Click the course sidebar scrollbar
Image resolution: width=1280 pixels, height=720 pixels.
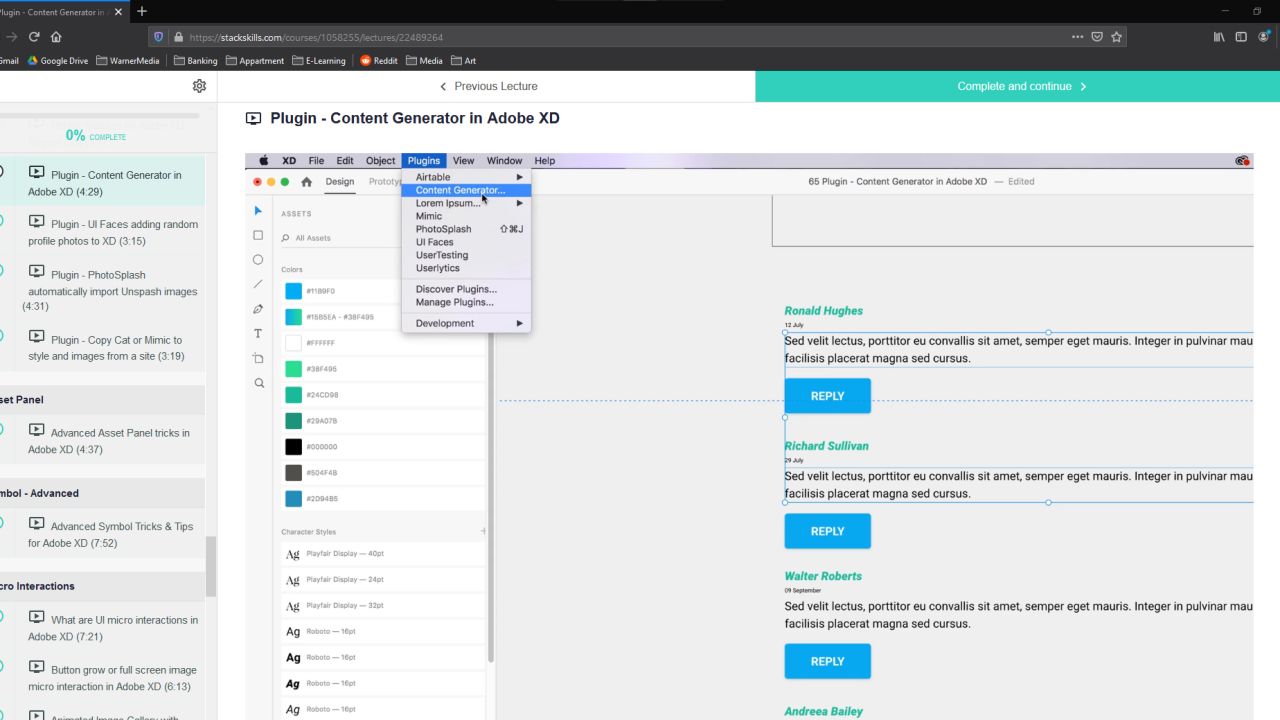[x=210, y=566]
